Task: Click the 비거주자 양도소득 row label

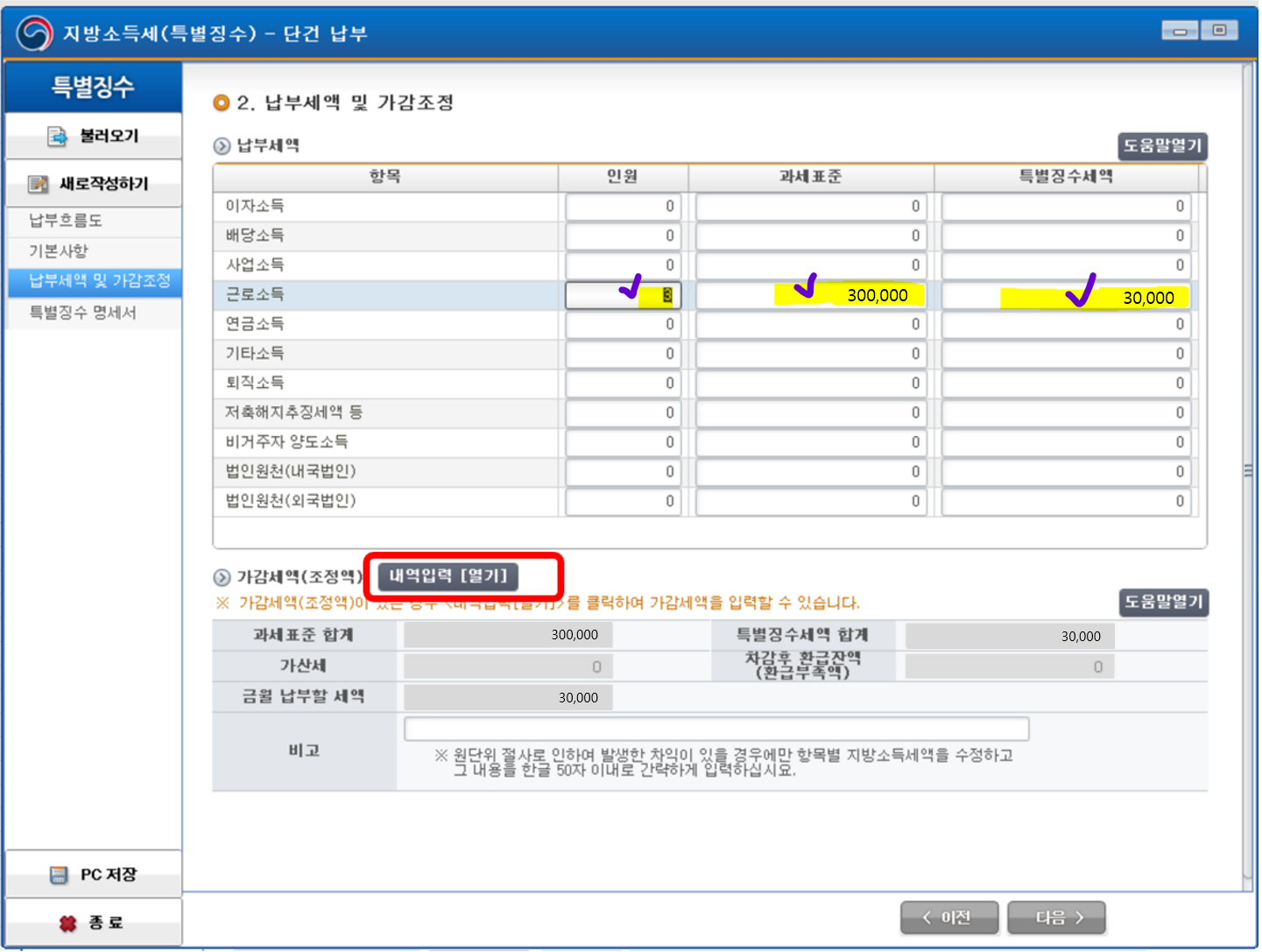Action: (x=286, y=442)
